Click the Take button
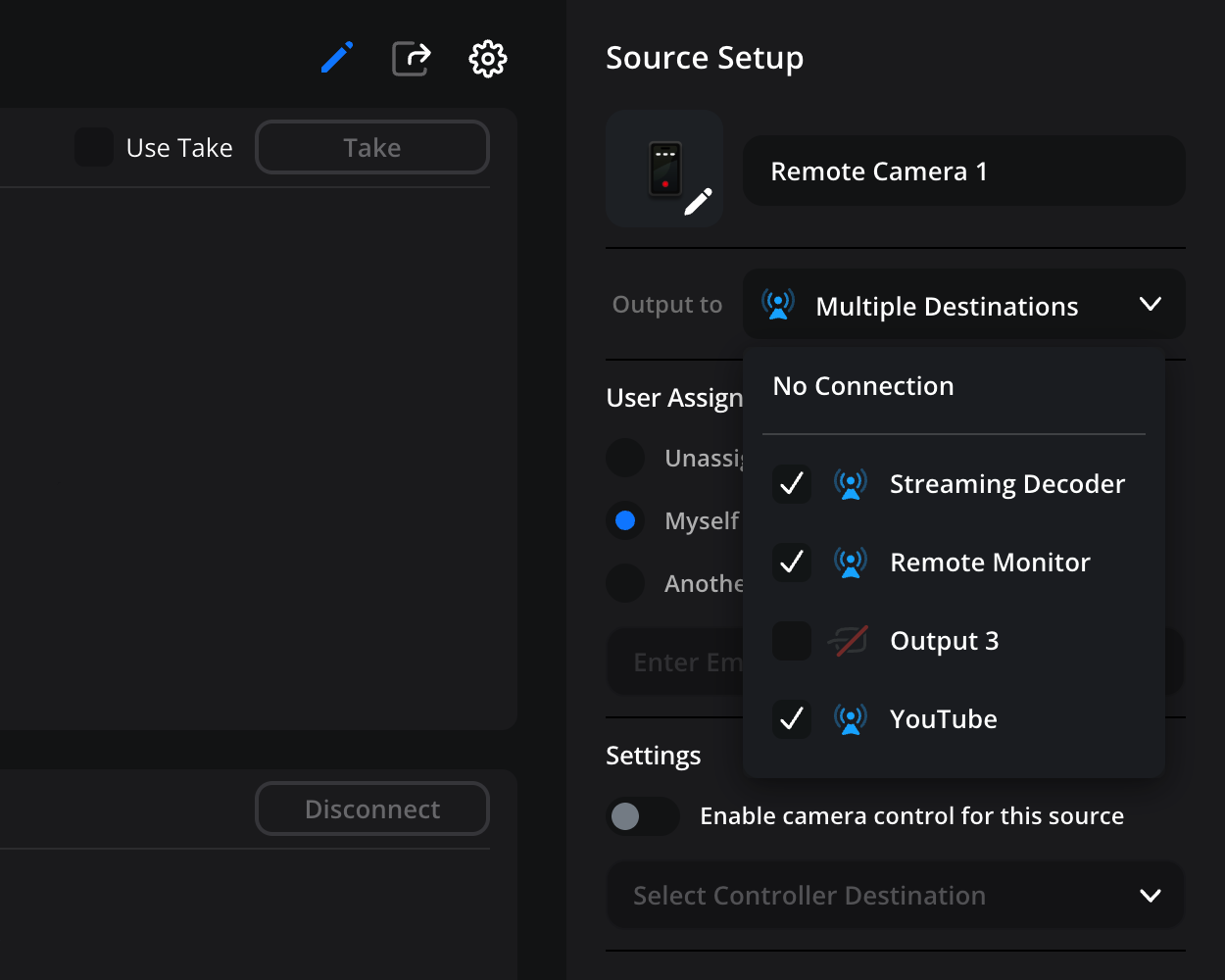 pos(372,147)
